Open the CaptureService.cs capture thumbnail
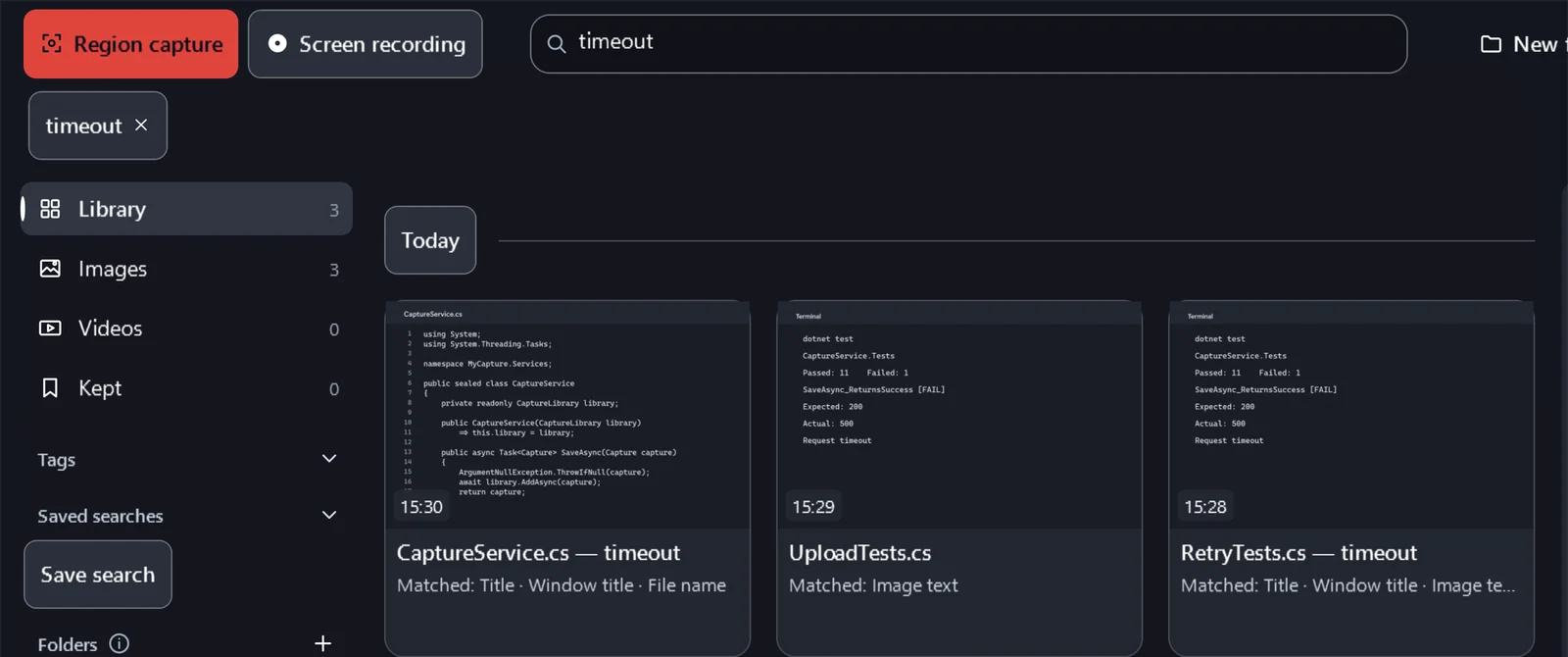Image resolution: width=1568 pixels, height=657 pixels. pos(567,415)
